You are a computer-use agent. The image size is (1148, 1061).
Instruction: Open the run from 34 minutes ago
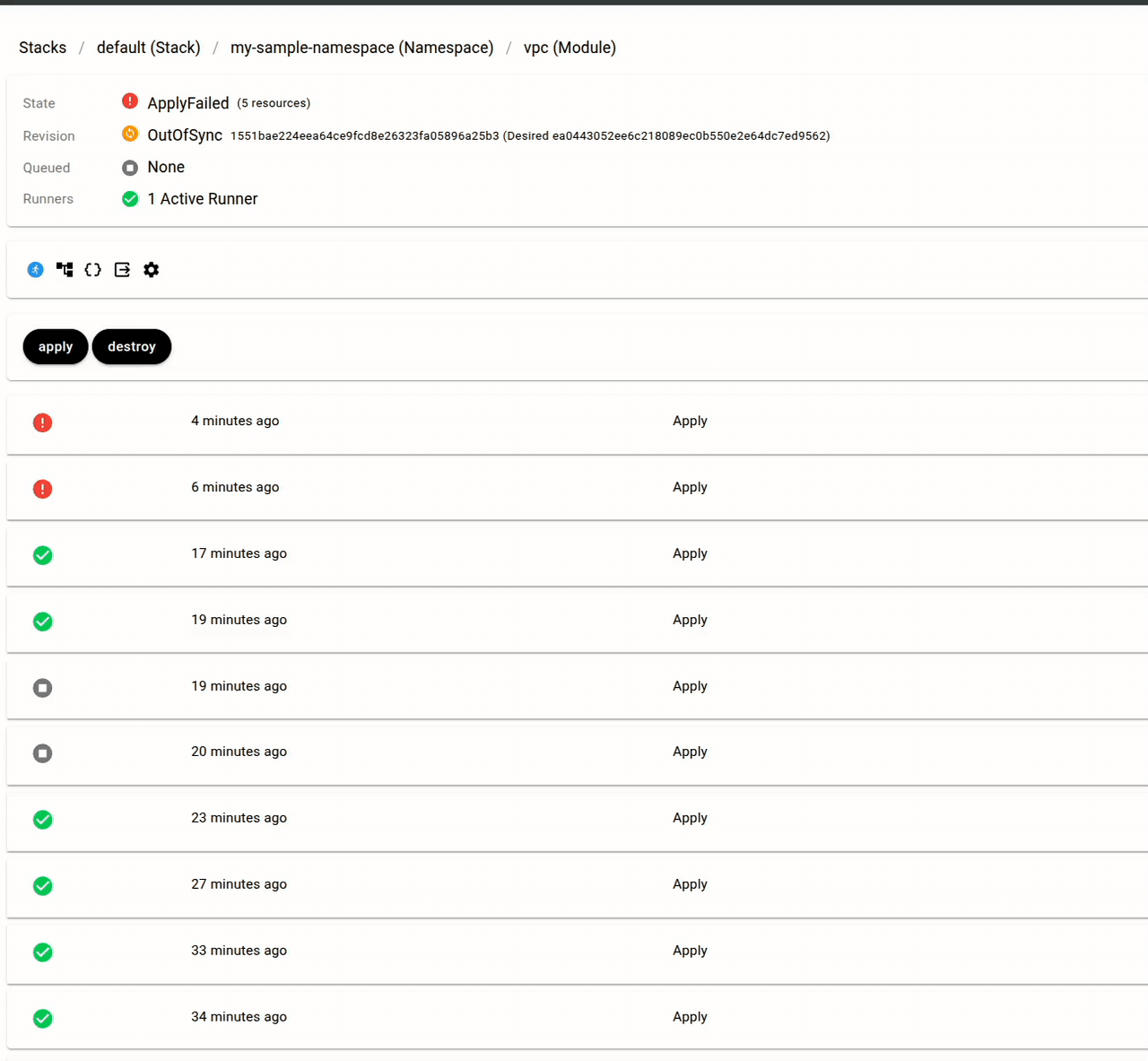tap(578, 1018)
